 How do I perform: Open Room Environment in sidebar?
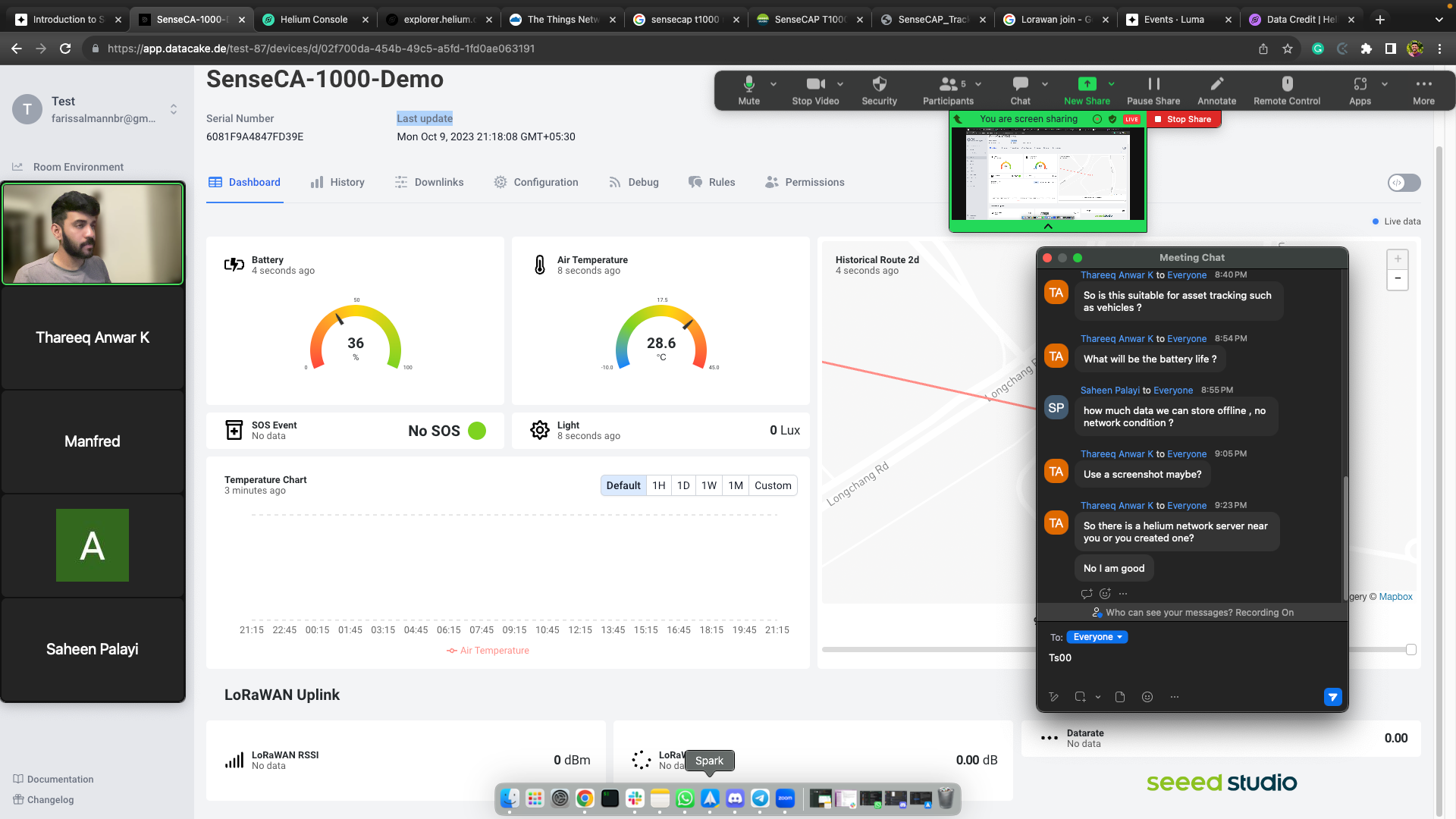(68, 167)
